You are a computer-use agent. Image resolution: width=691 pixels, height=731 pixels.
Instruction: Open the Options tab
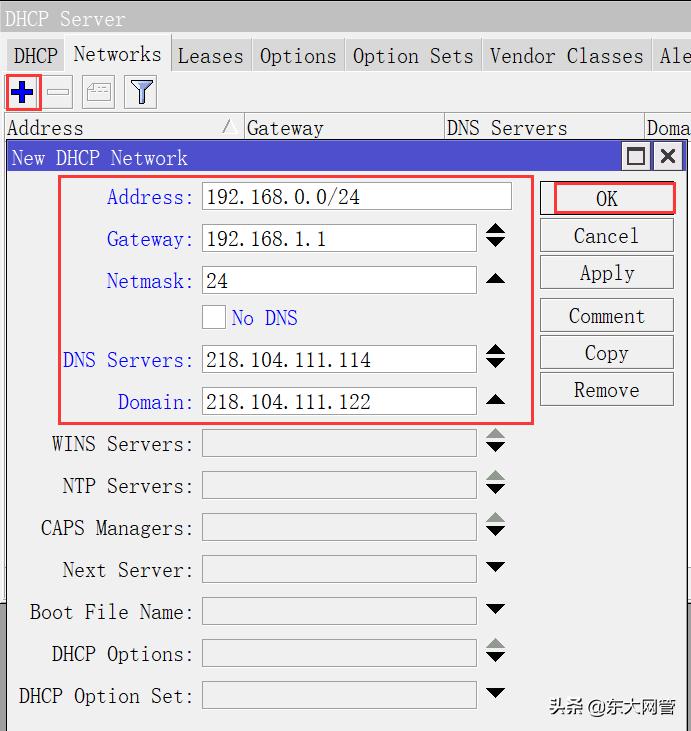(x=298, y=56)
